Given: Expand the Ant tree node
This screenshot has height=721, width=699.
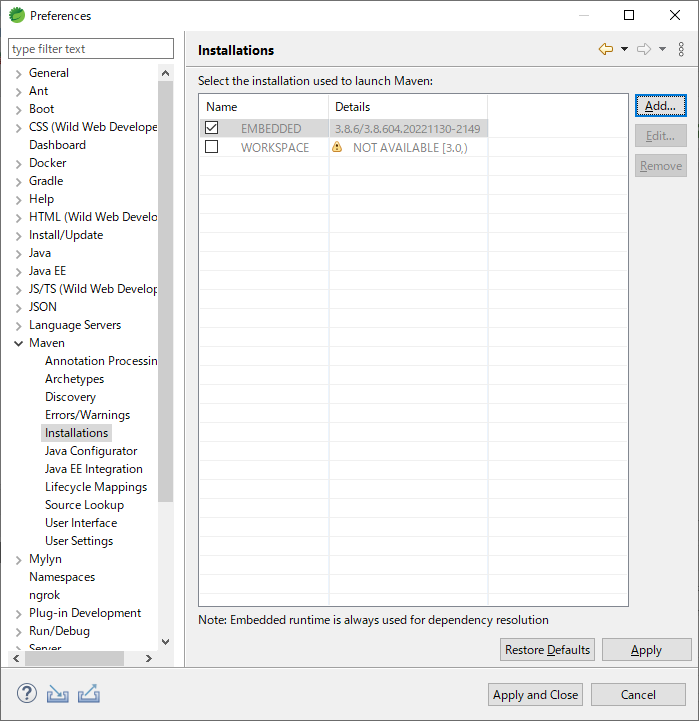Looking at the screenshot, I should click(18, 92).
